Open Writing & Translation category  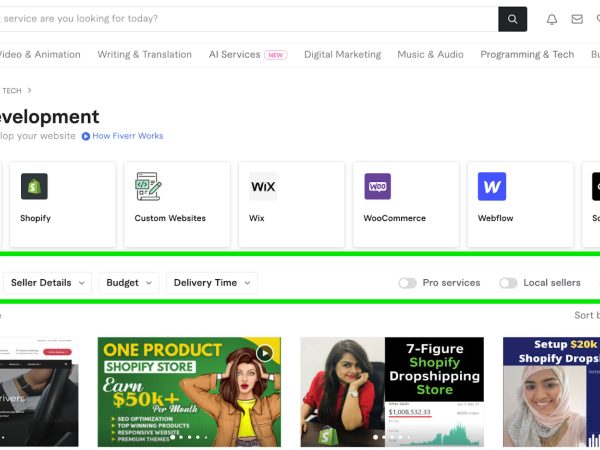pyautogui.click(x=145, y=55)
